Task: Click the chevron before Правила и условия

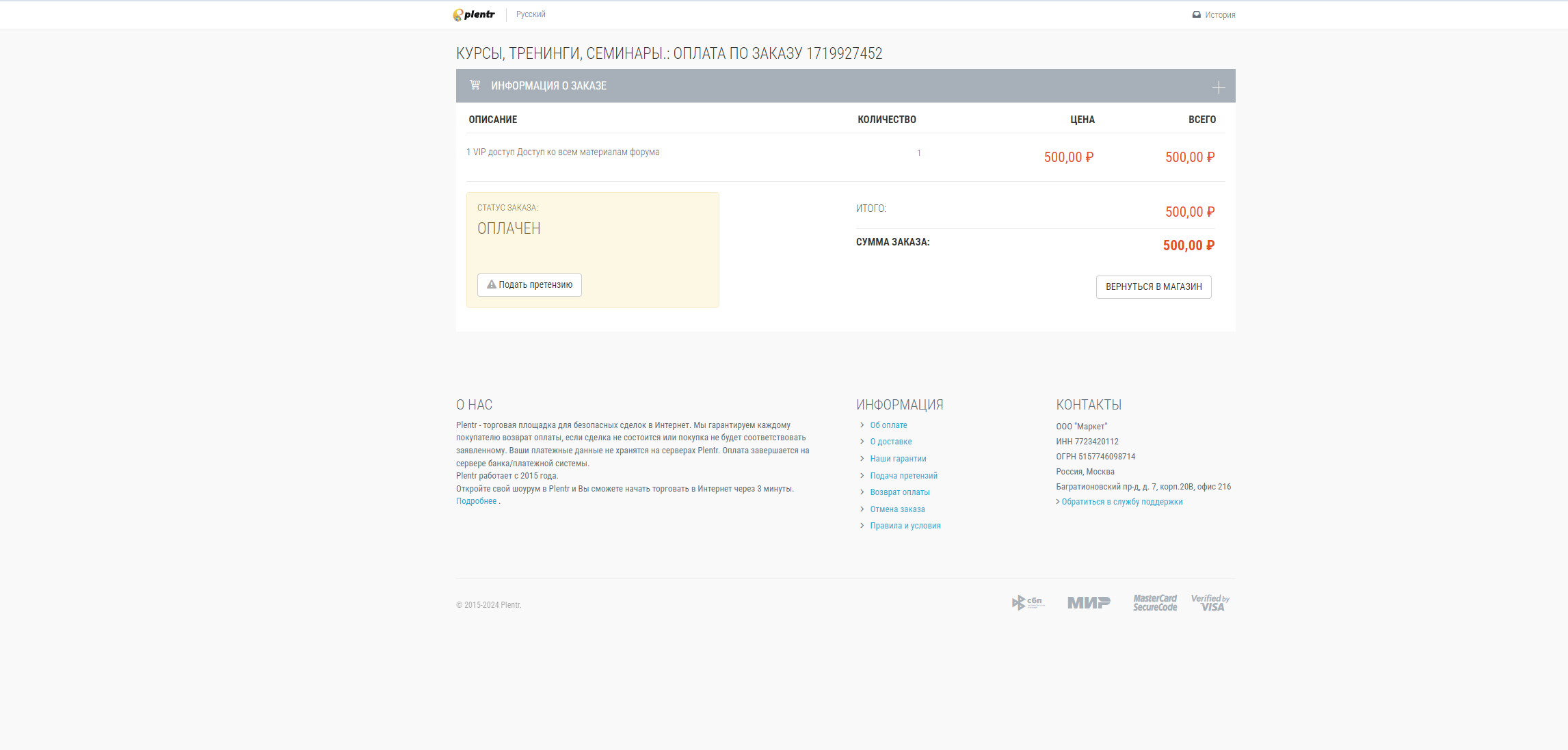Action: click(862, 526)
